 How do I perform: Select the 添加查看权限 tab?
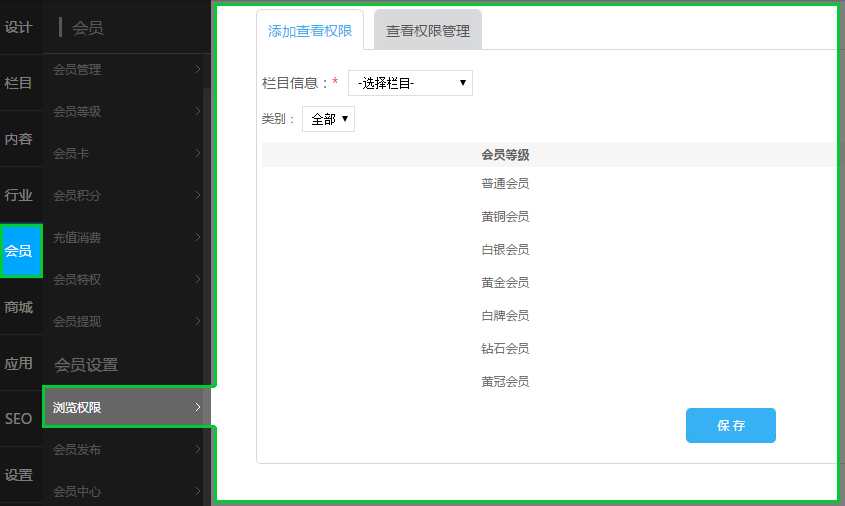pyautogui.click(x=310, y=31)
